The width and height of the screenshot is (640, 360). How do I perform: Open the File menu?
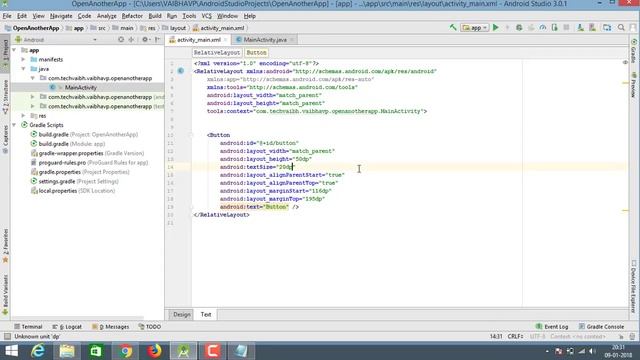pos(7,16)
